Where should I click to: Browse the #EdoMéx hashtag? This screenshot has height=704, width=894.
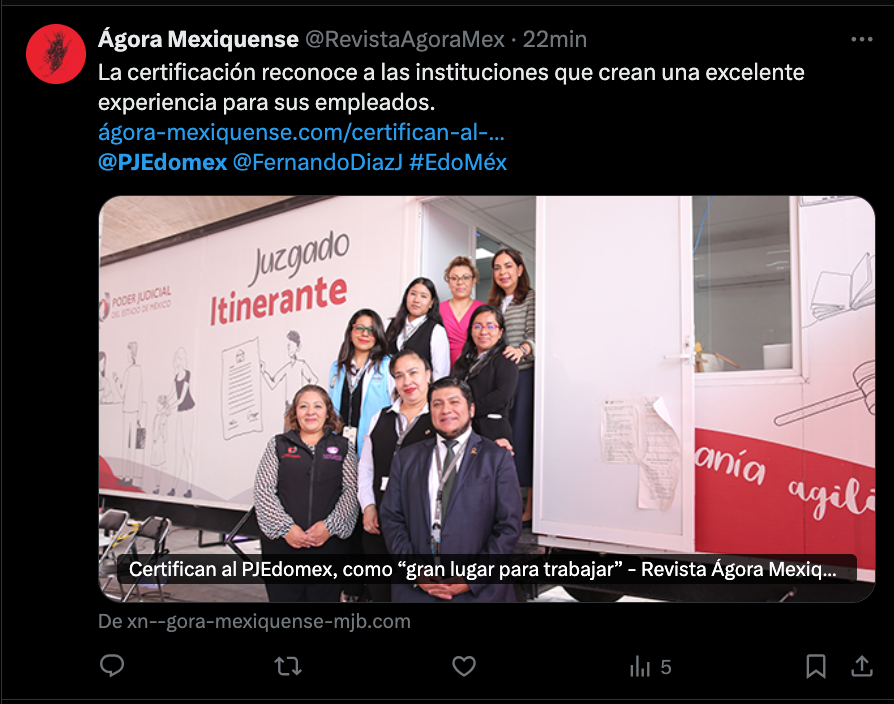[458, 162]
